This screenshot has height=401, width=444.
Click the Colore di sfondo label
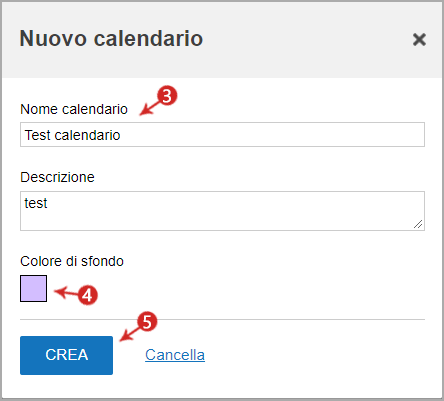72,261
